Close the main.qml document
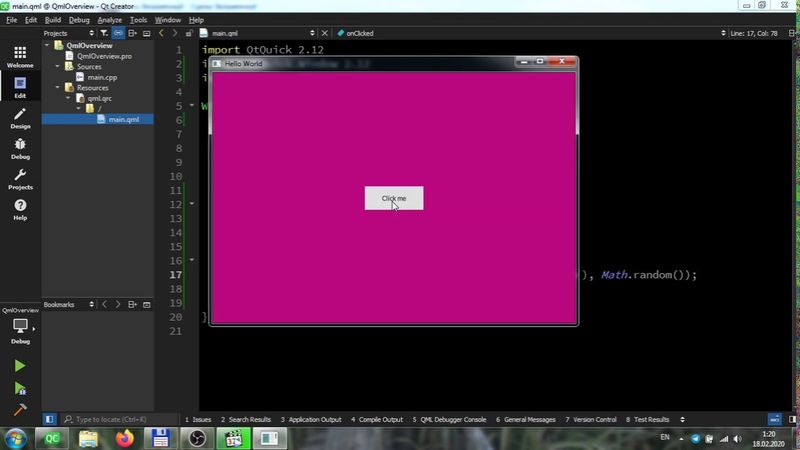This screenshot has width=800, height=450. pos(324,33)
